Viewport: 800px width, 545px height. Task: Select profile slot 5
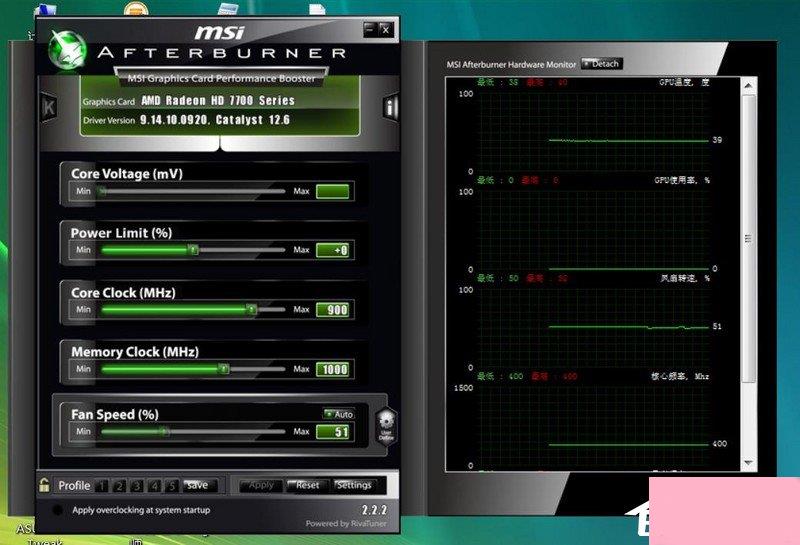tap(172, 485)
